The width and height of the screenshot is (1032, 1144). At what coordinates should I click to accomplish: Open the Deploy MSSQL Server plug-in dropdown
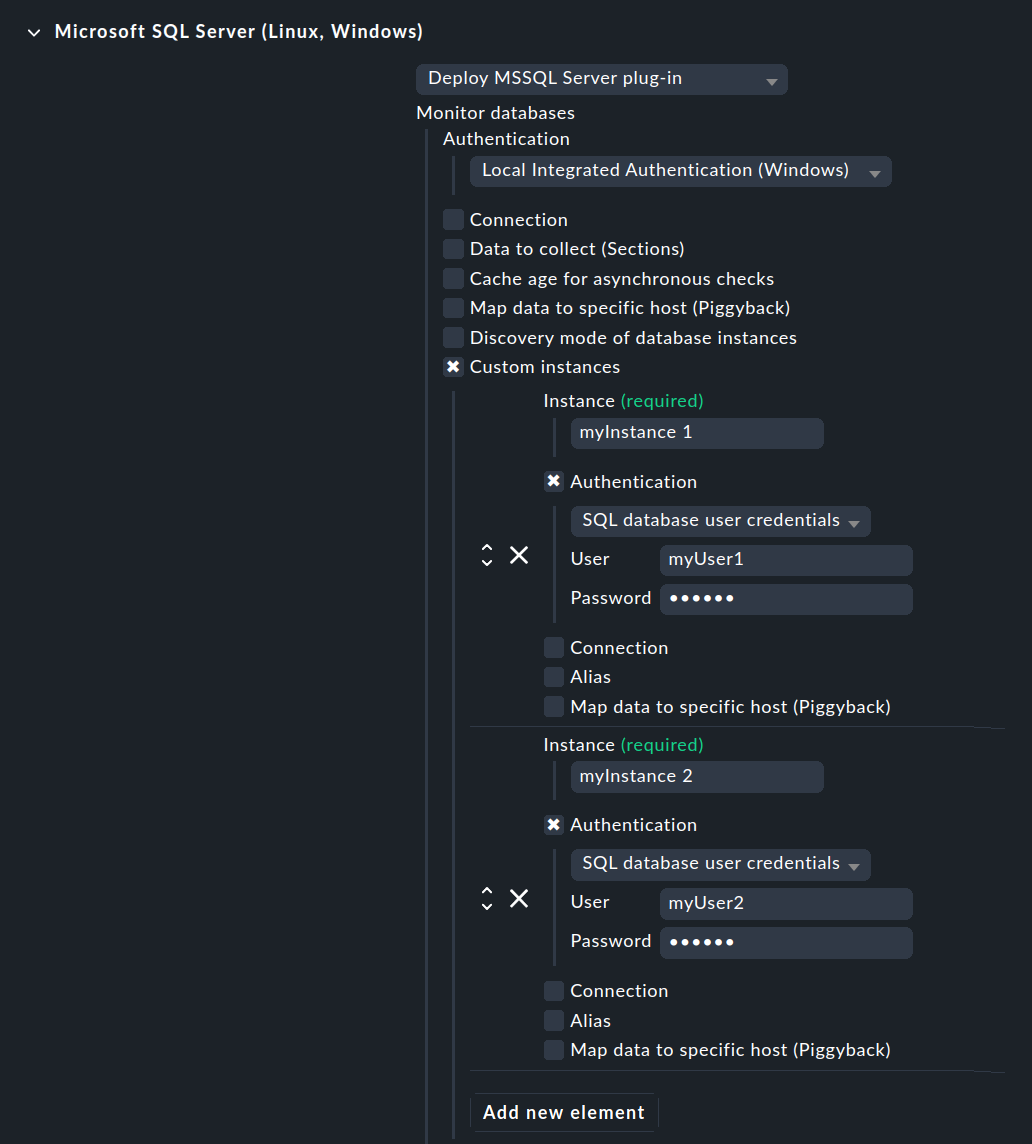(601, 79)
